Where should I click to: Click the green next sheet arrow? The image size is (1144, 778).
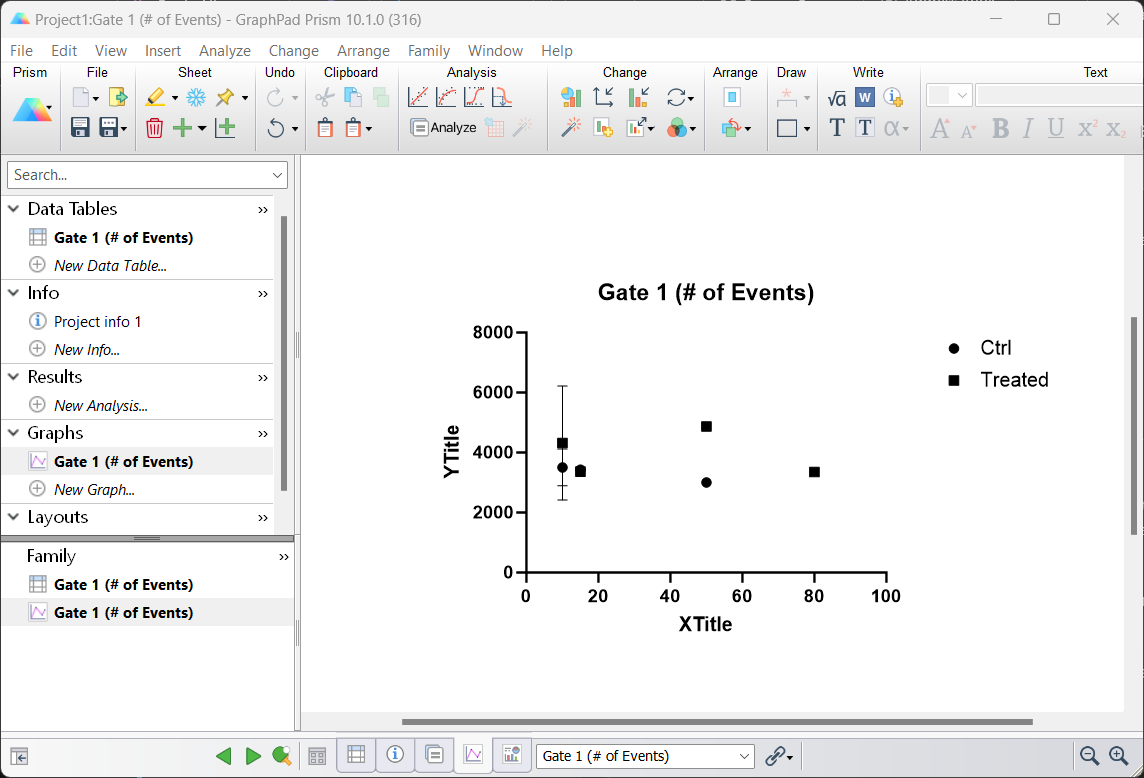click(253, 756)
